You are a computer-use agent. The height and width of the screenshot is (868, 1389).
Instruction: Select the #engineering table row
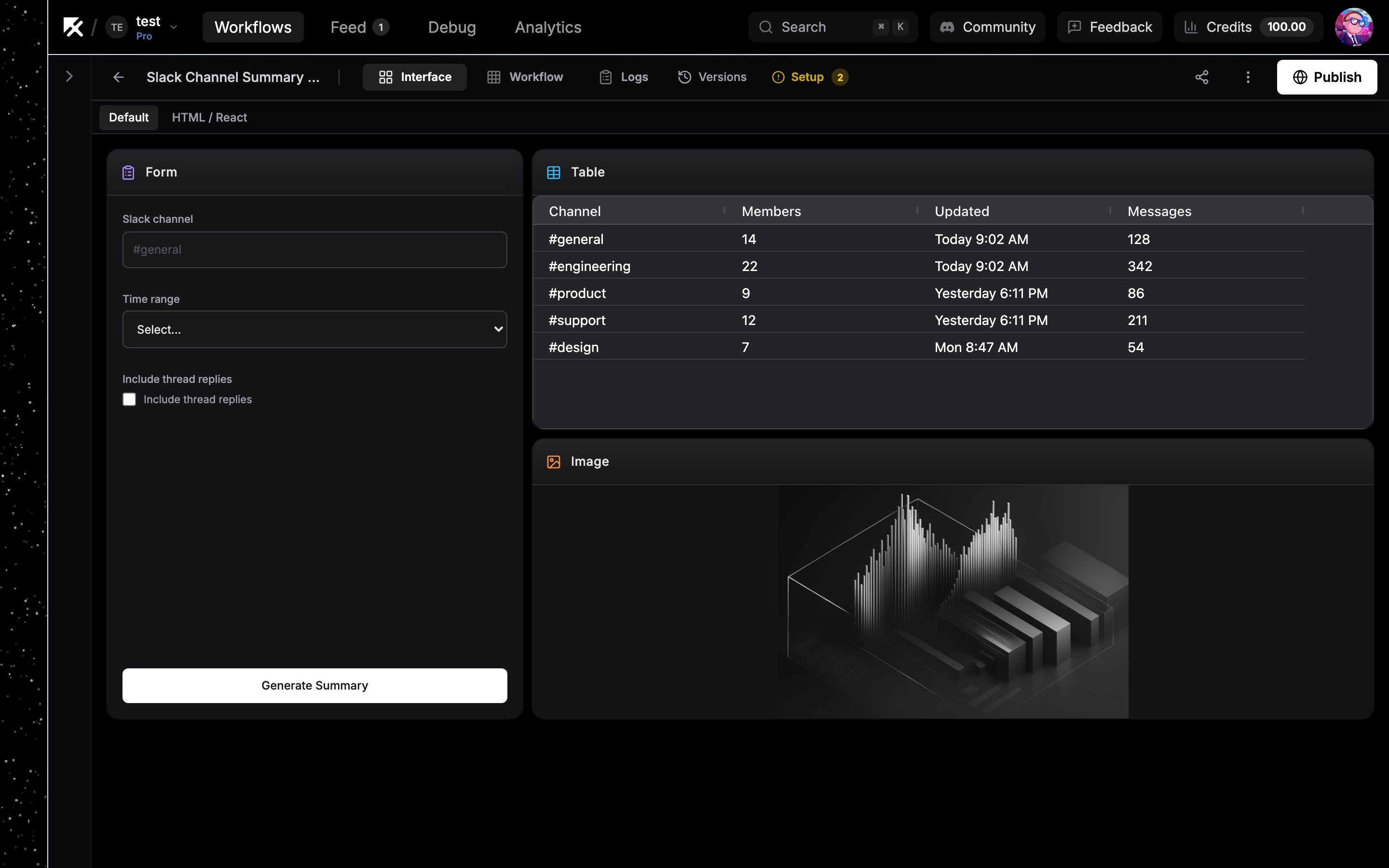918,266
